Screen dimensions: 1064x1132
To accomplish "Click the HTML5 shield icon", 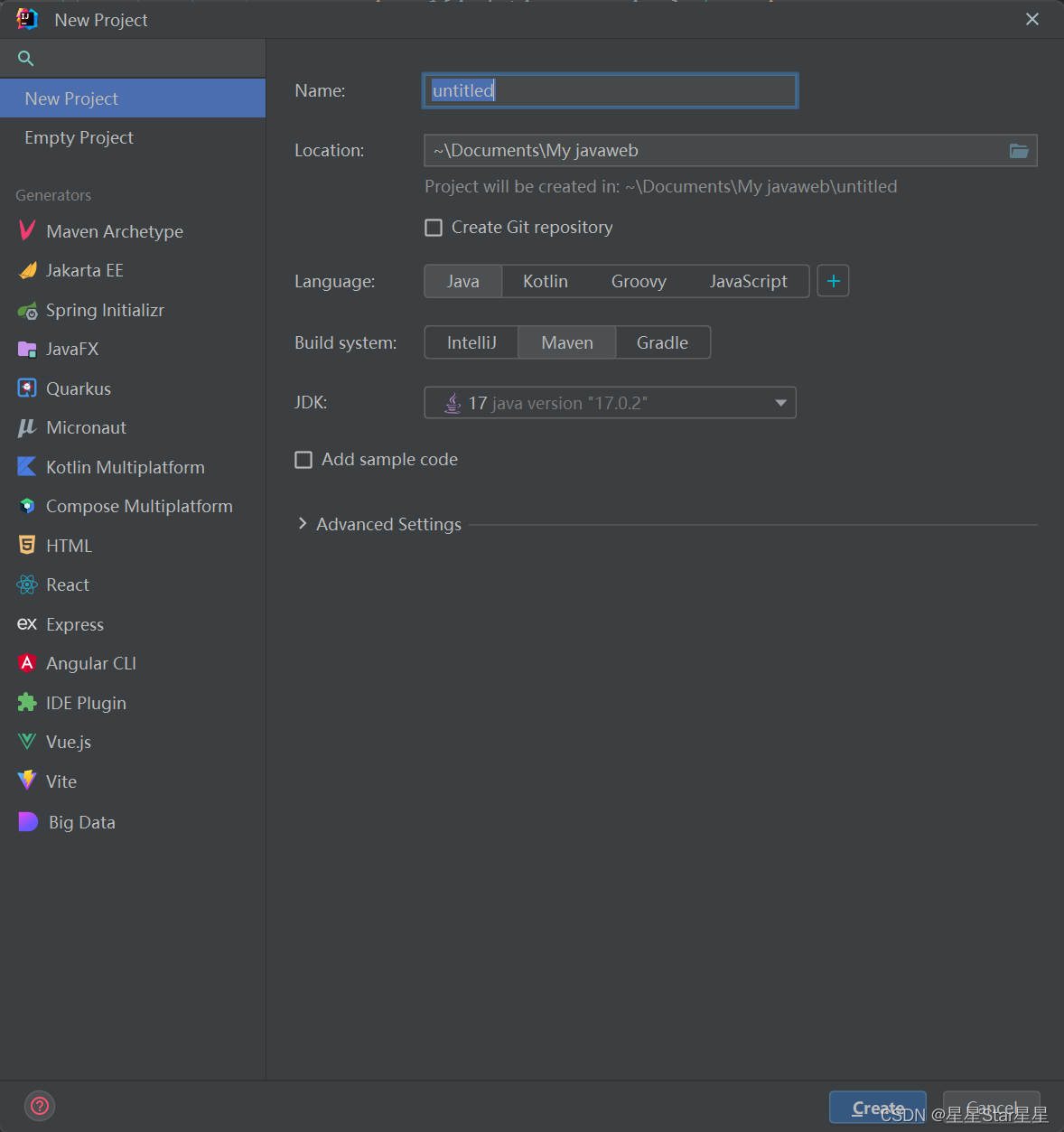I will [x=27, y=546].
